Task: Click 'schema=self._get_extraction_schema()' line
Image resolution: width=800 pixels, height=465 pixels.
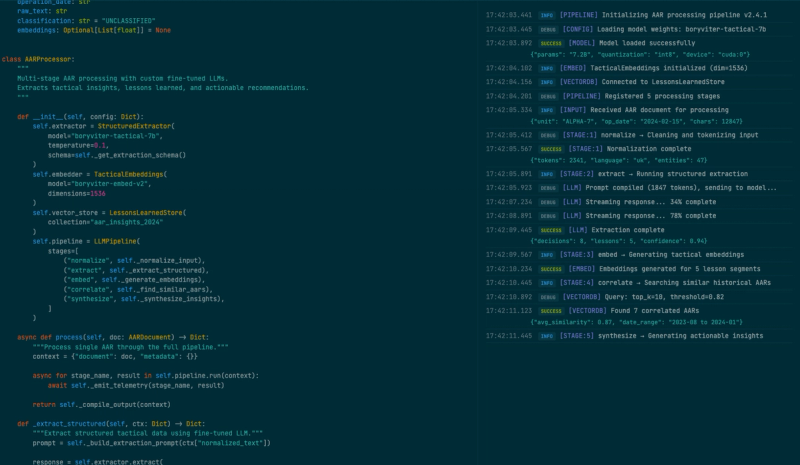Action: point(117,155)
